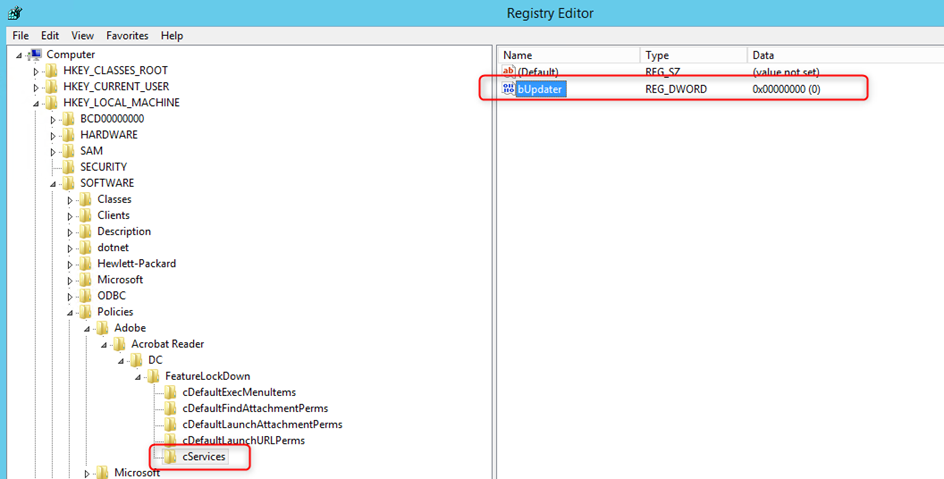Expand the HKEY_CLASSES_ROOT tree node
The image size is (944, 479).
[x=37, y=71]
